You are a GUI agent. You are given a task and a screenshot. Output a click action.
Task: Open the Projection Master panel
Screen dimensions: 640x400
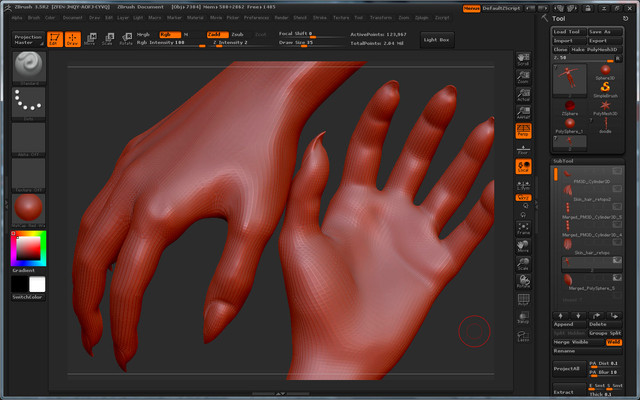27,39
